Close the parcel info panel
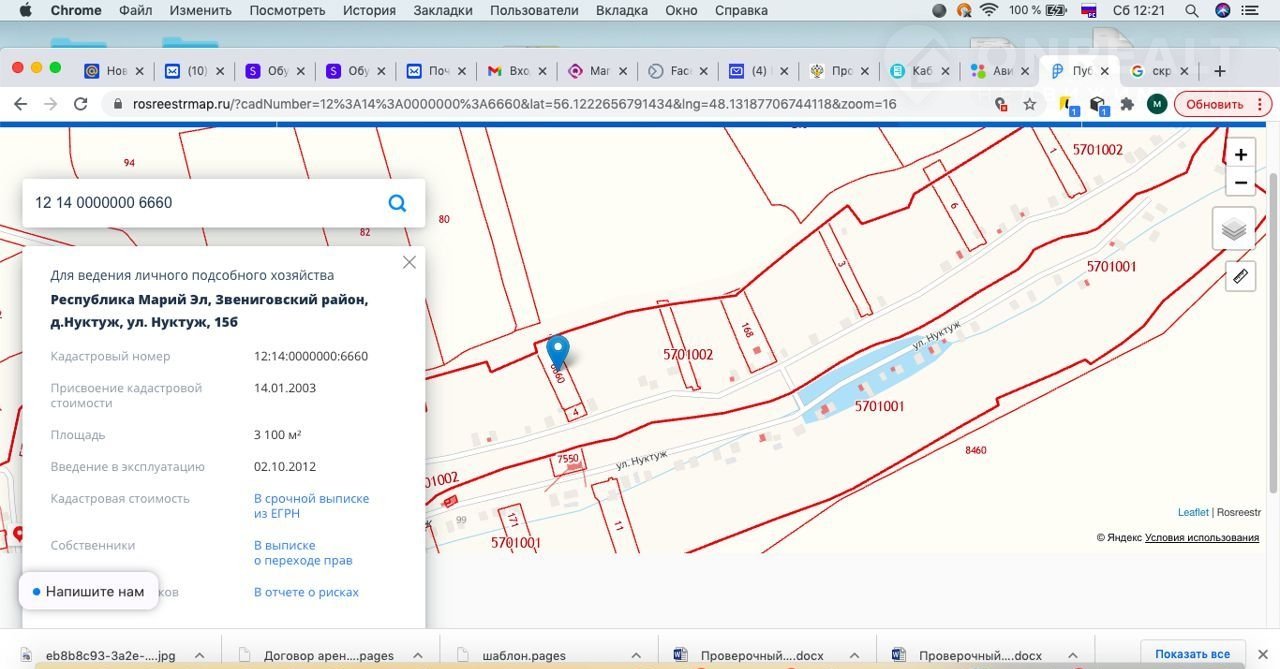1280x669 pixels. 409,262
